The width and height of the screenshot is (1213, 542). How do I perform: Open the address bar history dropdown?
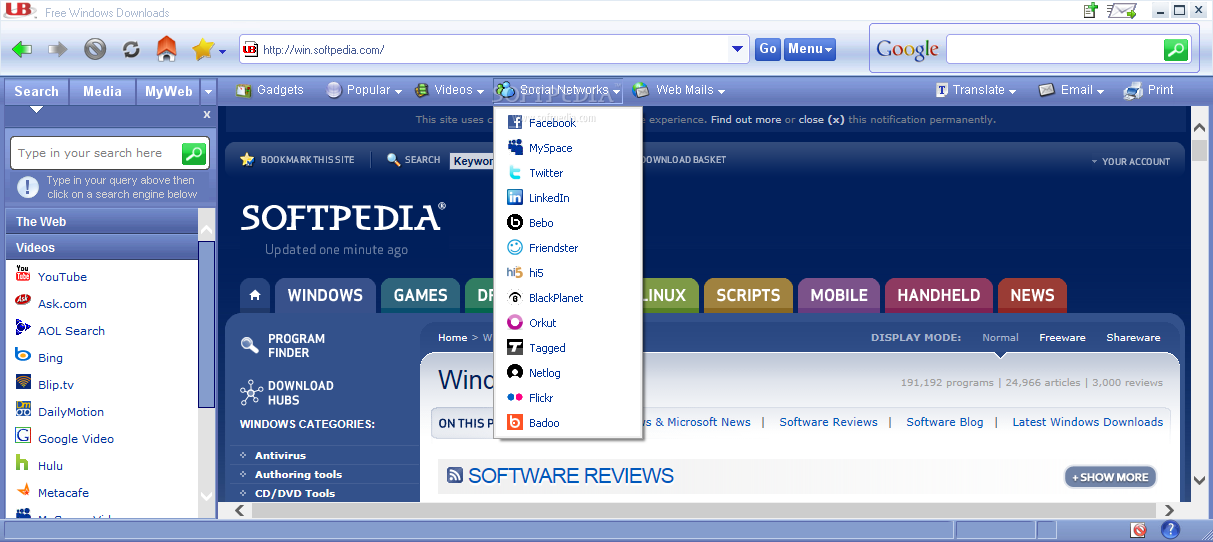click(x=739, y=49)
